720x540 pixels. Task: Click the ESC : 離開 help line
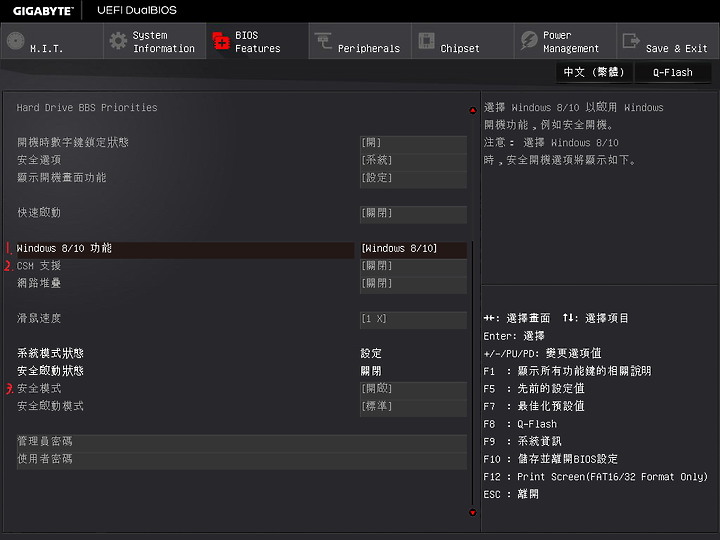511,495
